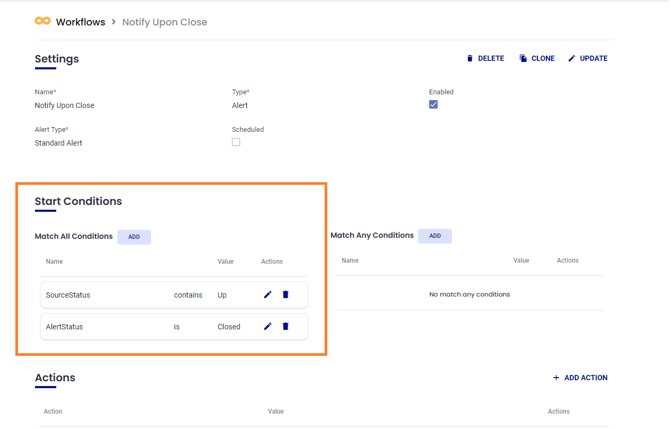Open the Type field showing Alert
The width and height of the screenshot is (670, 430).
point(240,105)
